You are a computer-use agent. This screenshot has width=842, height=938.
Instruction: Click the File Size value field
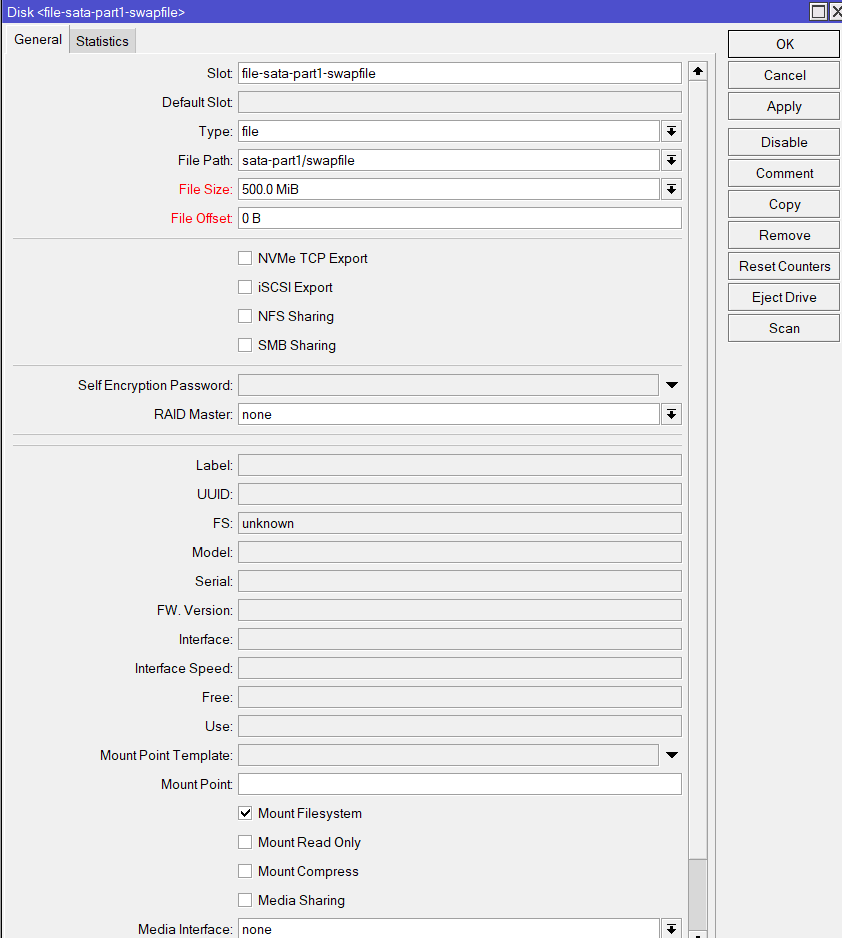449,190
